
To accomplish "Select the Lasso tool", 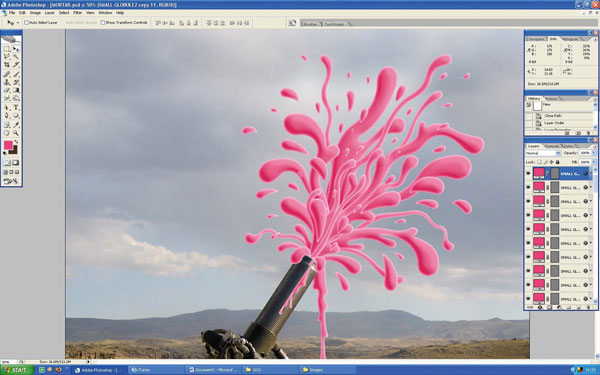I will [x=7, y=56].
